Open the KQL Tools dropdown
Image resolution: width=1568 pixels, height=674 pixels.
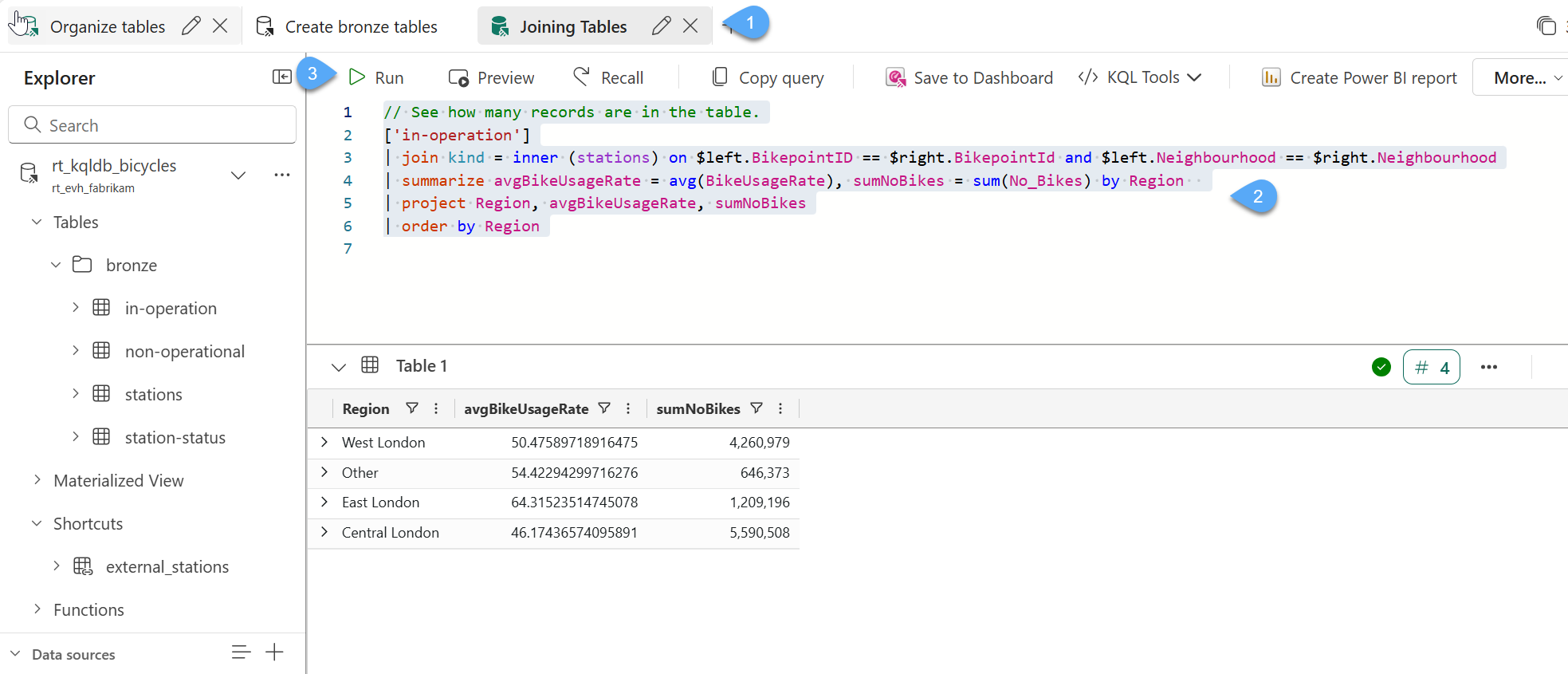(x=1140, y=77)
